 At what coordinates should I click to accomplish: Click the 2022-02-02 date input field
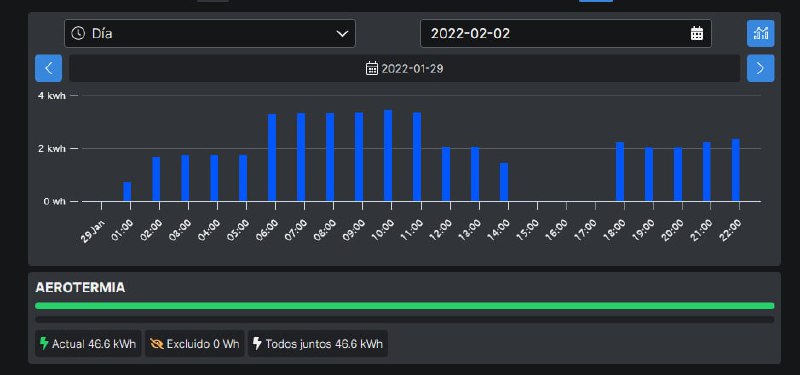[566, 34]
